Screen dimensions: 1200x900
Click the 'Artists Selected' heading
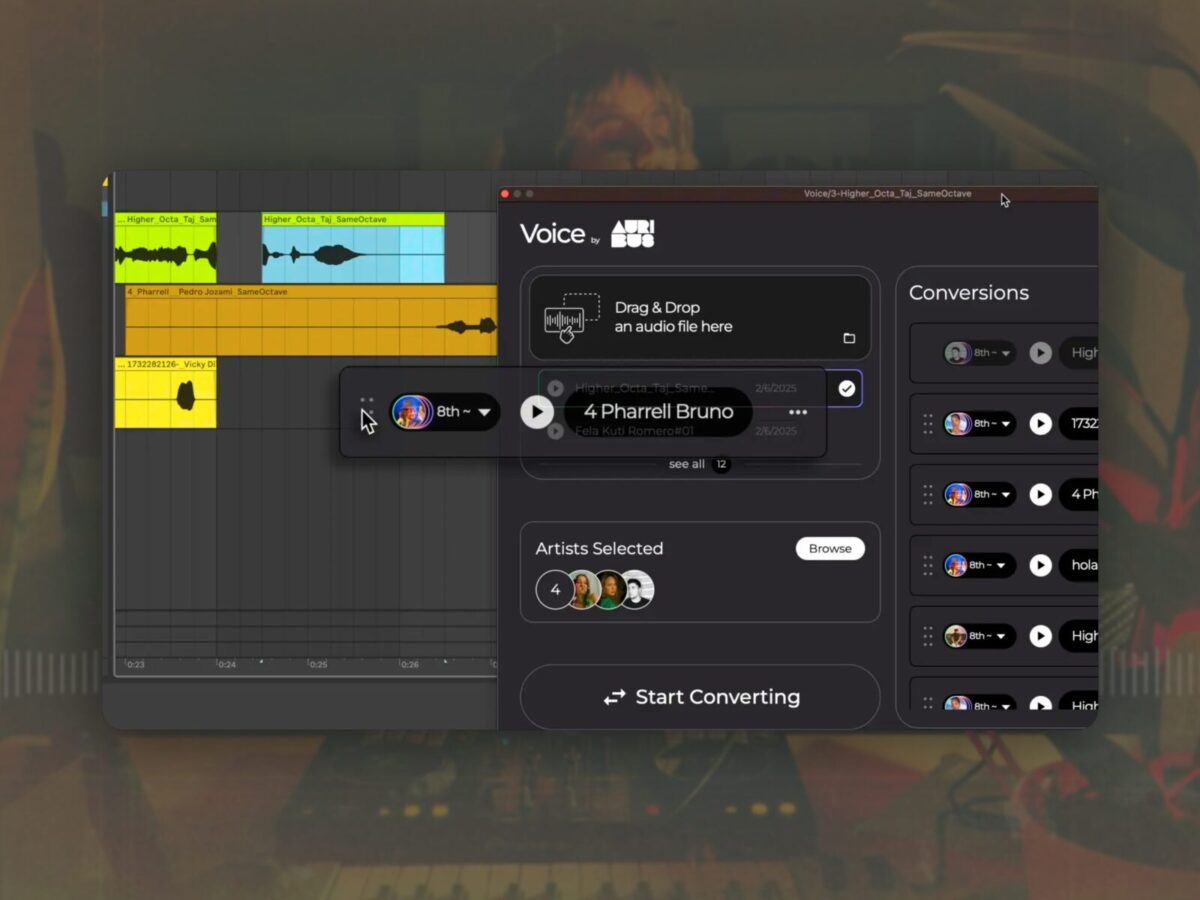coord(599,548)
